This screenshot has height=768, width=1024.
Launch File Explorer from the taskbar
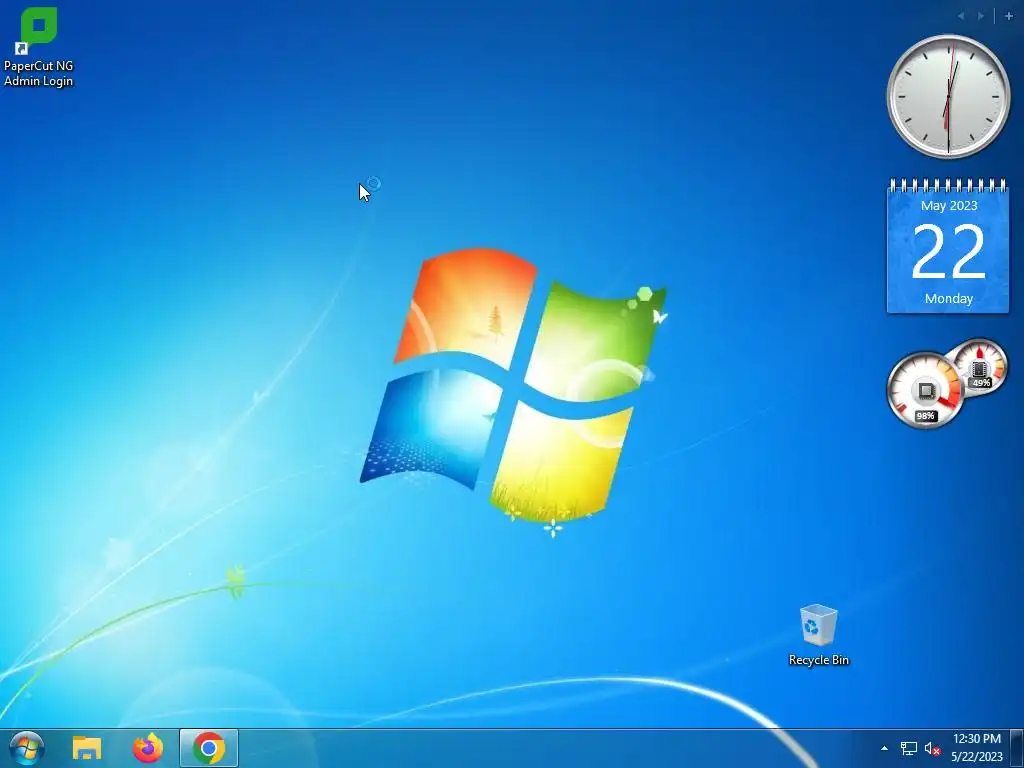point(86,748)
